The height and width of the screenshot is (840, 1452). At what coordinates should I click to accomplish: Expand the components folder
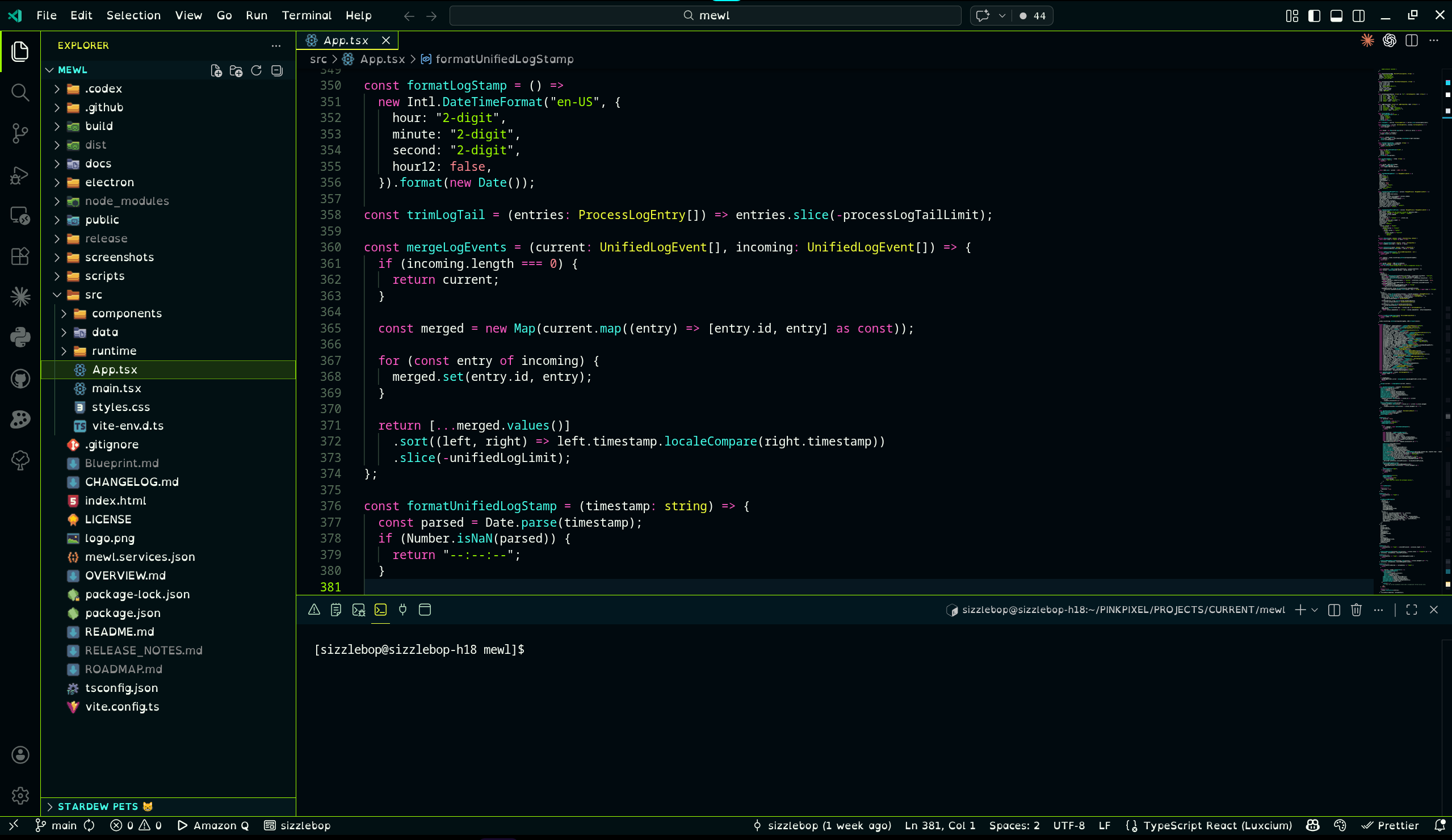point(127,313)
